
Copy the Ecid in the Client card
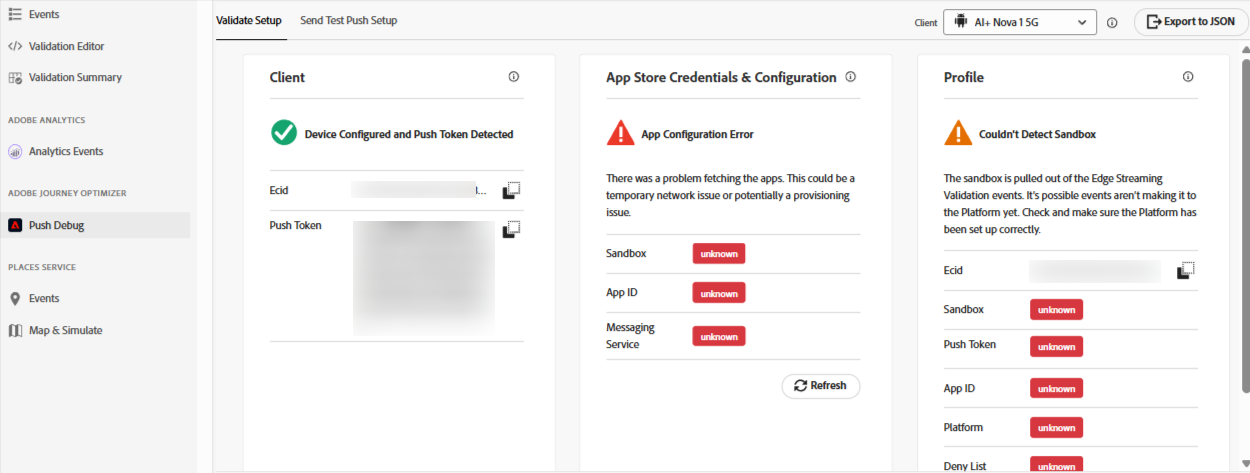(511, 189)
